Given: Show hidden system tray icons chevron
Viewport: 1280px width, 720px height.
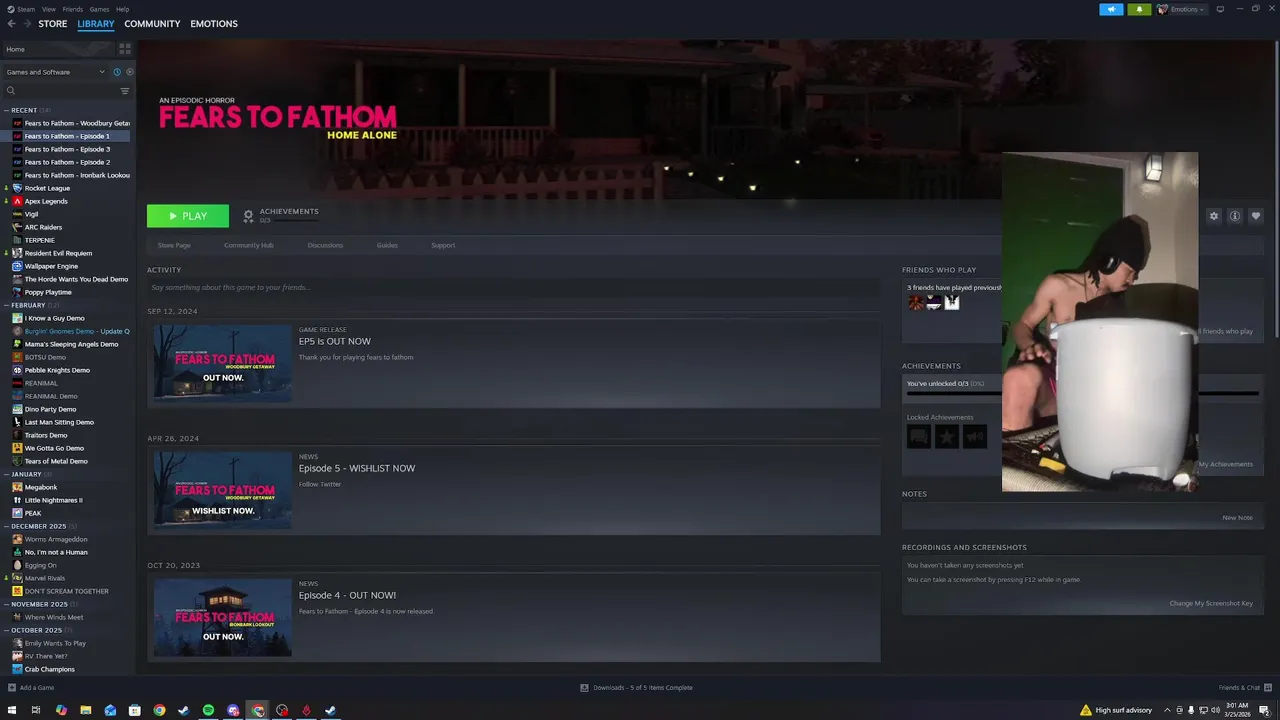Looking at the screenshot, I should pyautogui.click(x=1166, y=710).
